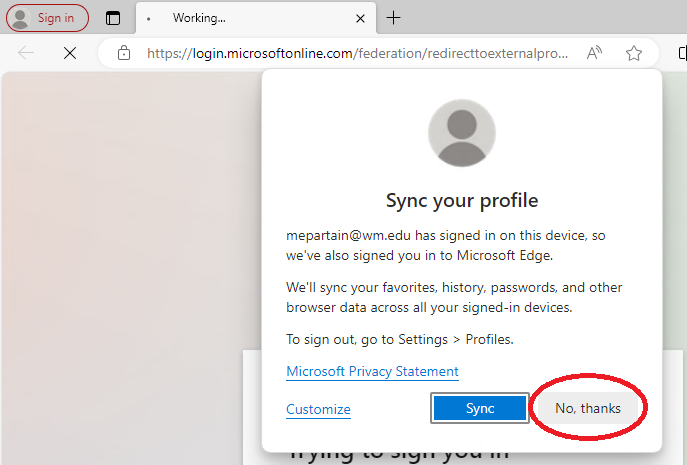Go back with the back arrow
Screen dimensions: 687x465
pos(26,53)
